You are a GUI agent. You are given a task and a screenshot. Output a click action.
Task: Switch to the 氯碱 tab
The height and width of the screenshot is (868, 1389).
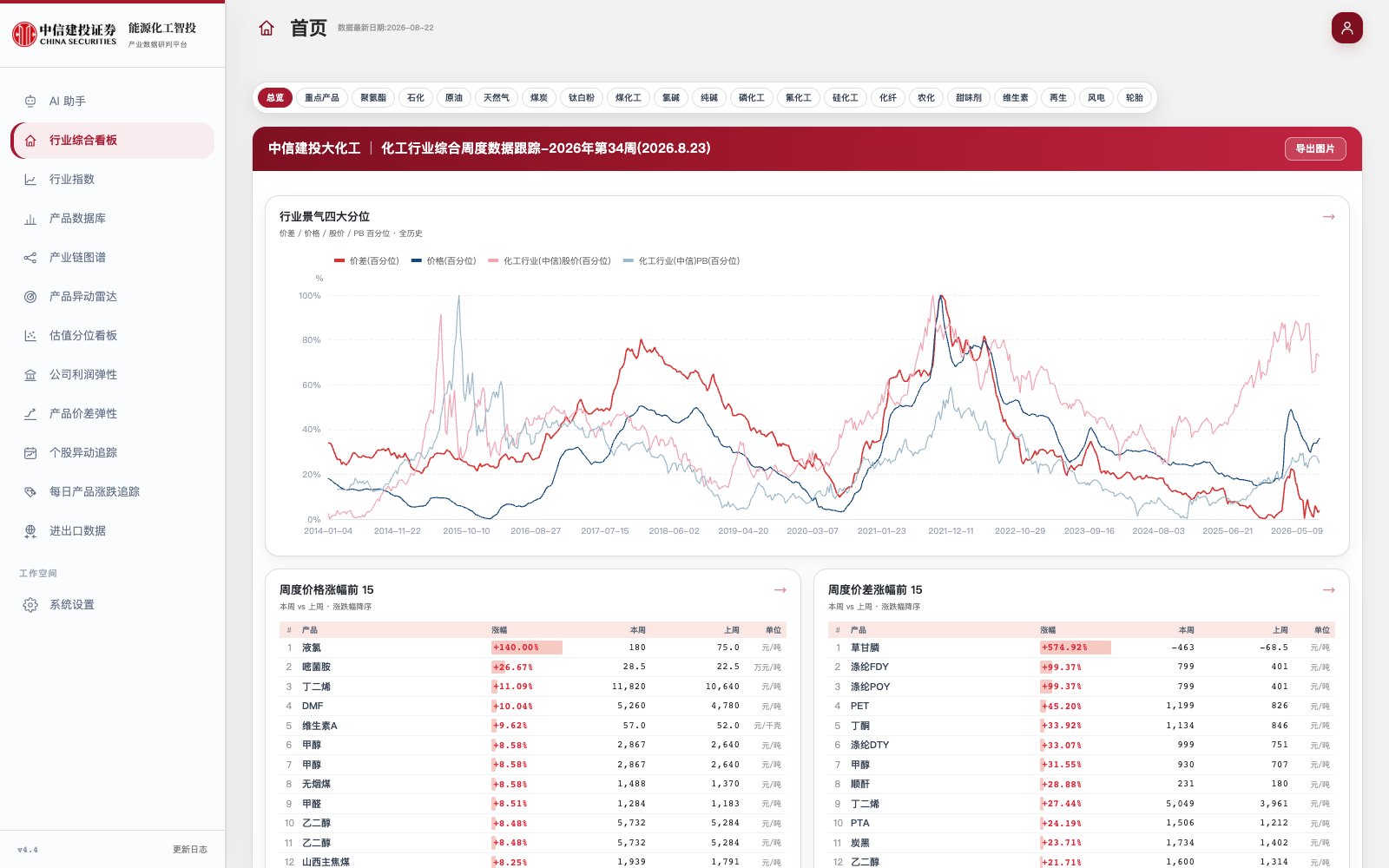pos(671,98)
